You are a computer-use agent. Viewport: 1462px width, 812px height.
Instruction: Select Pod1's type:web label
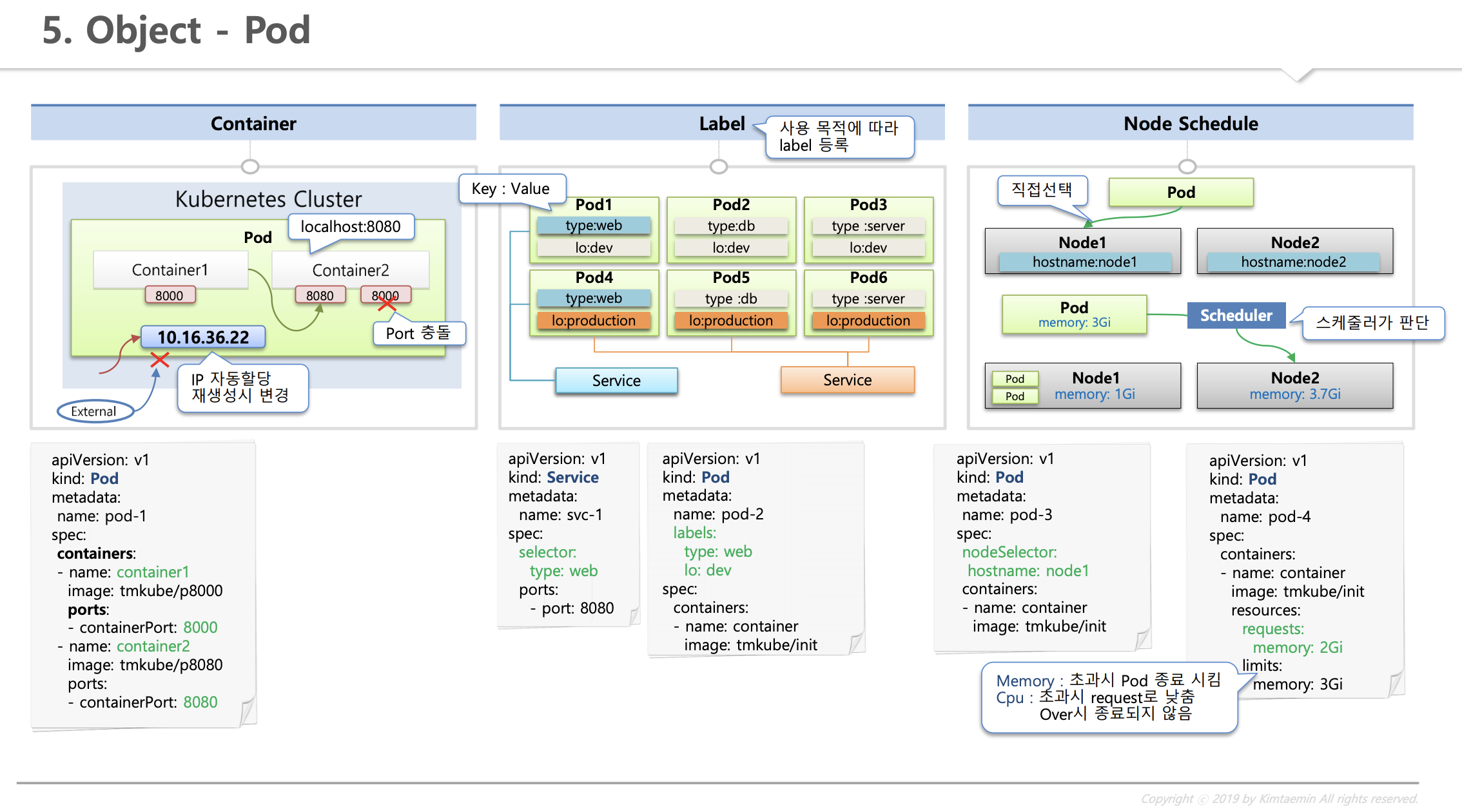click(594, 226)
